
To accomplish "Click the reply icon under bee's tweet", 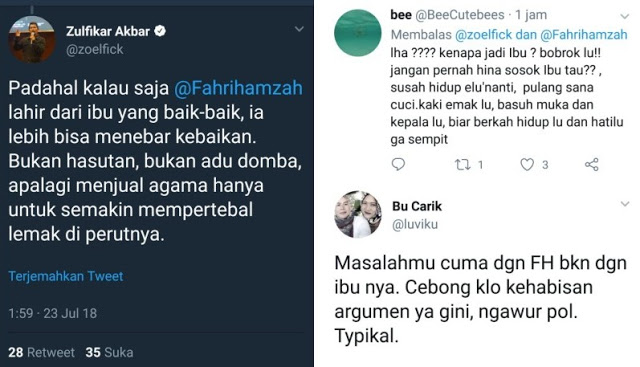I will coord(398,165).
